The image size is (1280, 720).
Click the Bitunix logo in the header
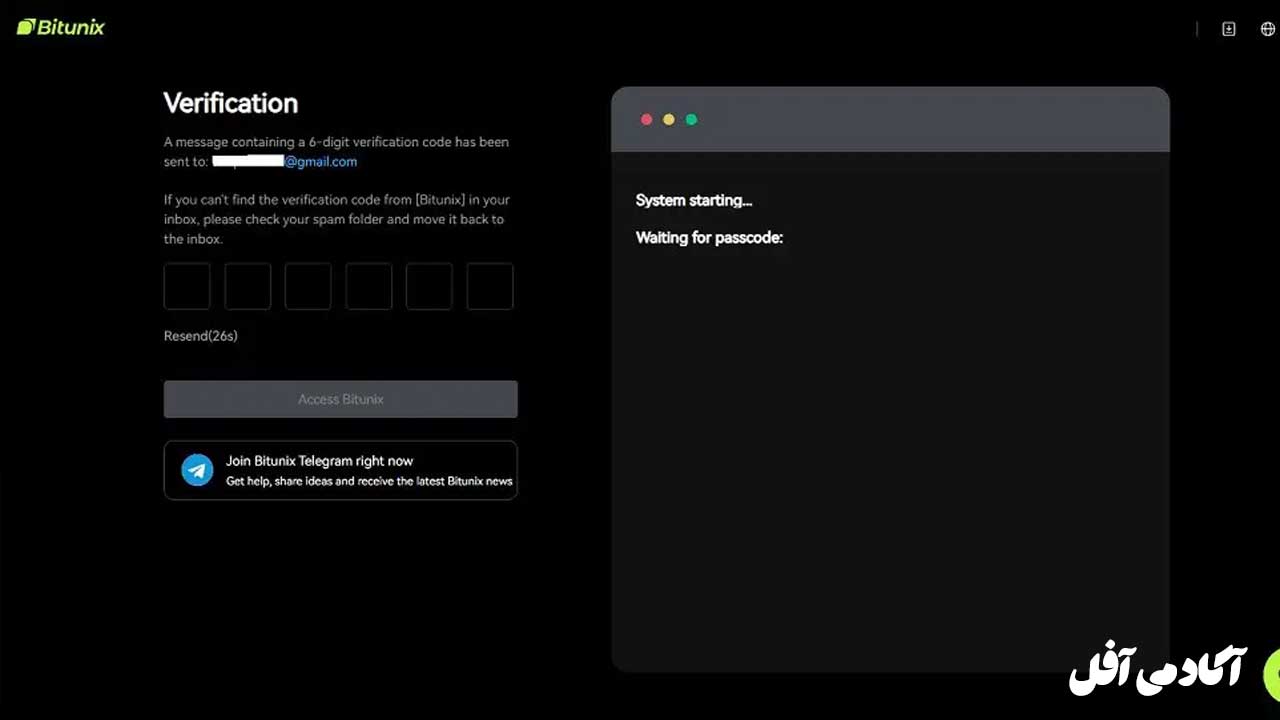(61, 27)
